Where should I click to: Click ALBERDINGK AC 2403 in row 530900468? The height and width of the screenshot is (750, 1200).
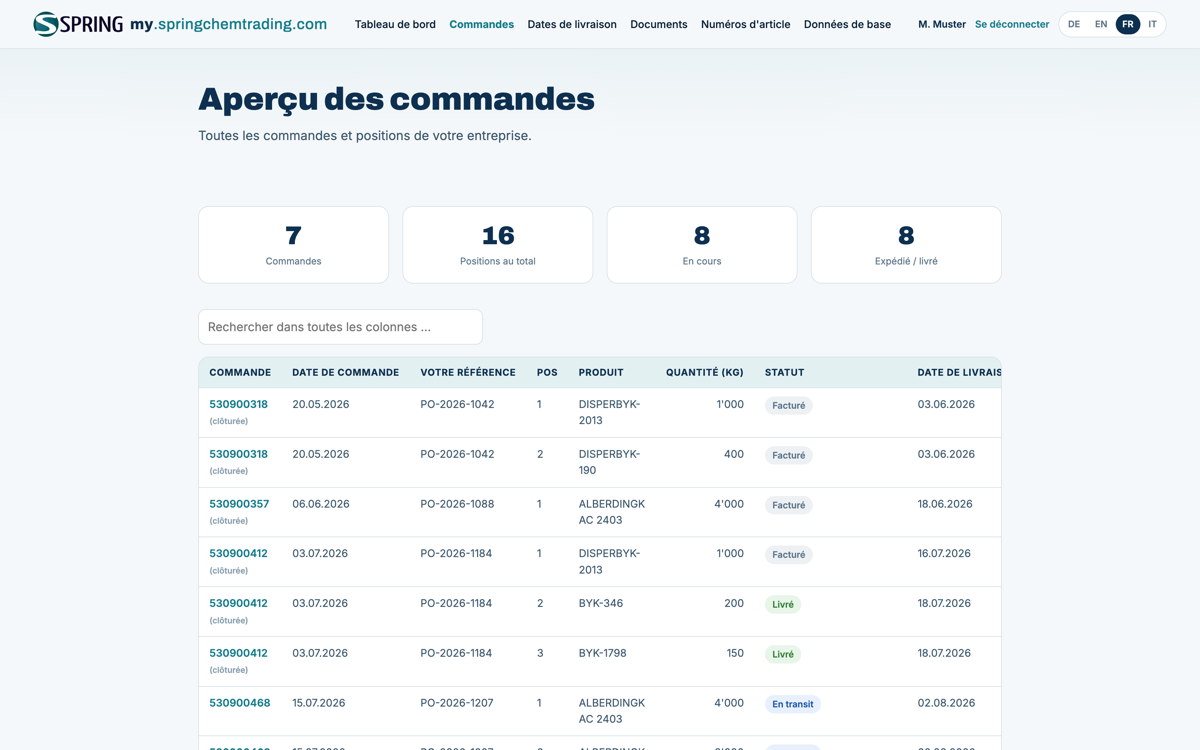pos(612,711)
